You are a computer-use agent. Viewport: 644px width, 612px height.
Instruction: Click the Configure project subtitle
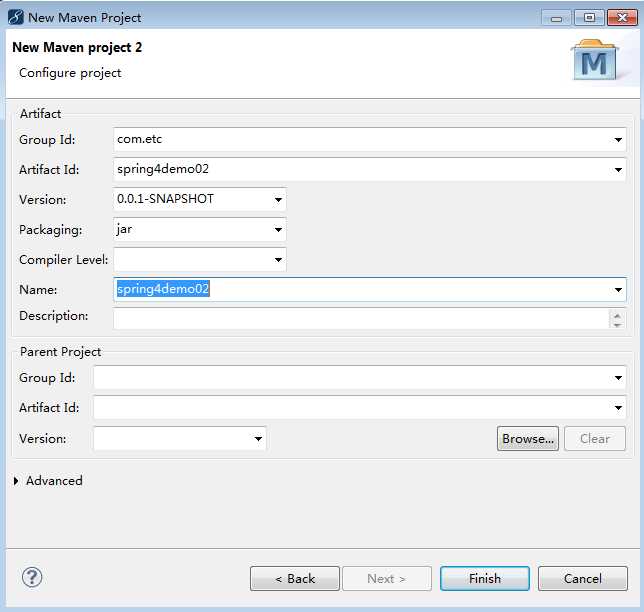click(x=70, y=73)
